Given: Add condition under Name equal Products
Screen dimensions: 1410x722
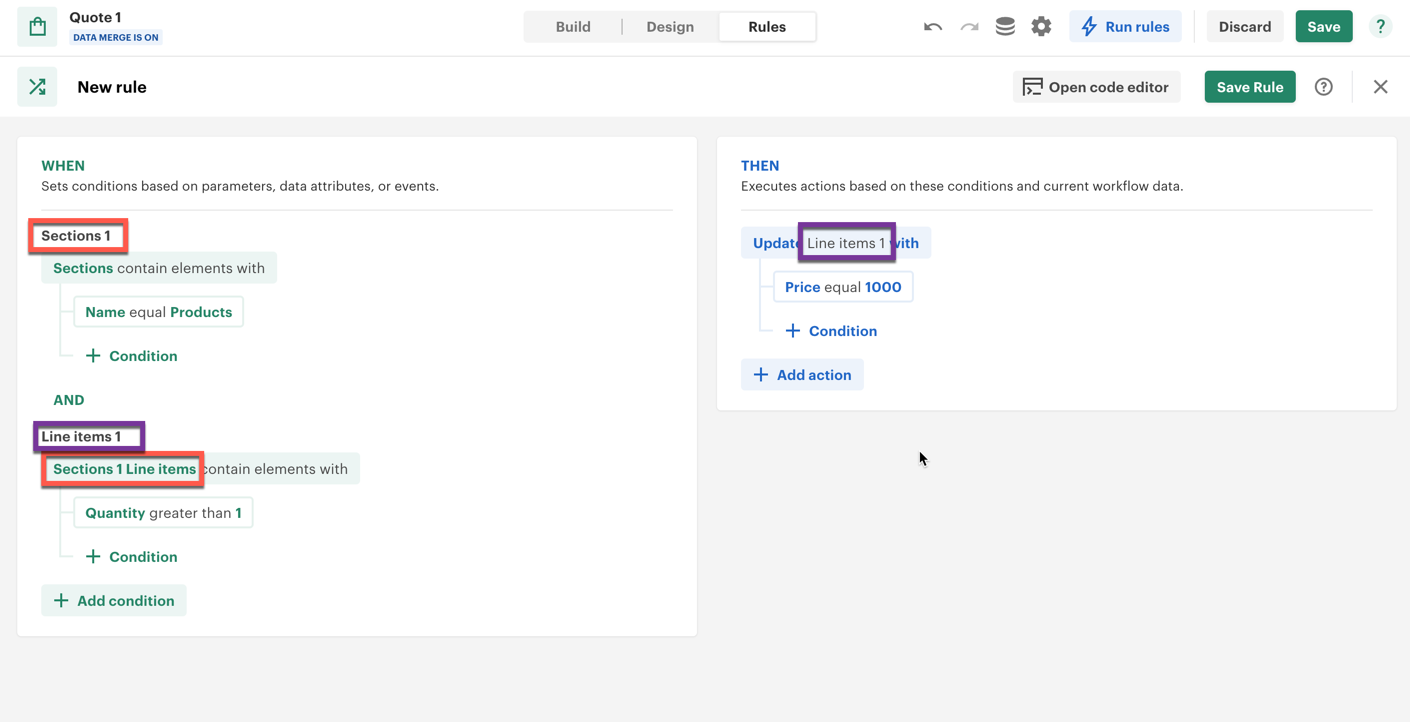Looking at the screenshot, I should pos(131,356).
